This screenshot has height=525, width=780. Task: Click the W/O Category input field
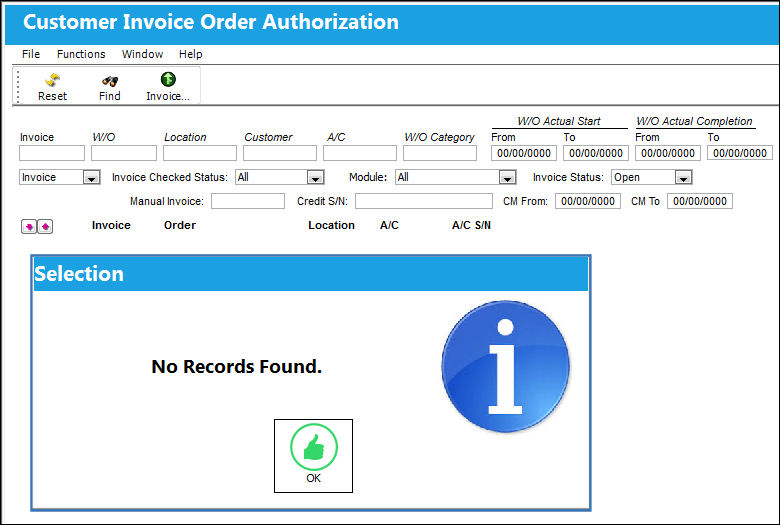pyautogui.click(x=440, y=153)
